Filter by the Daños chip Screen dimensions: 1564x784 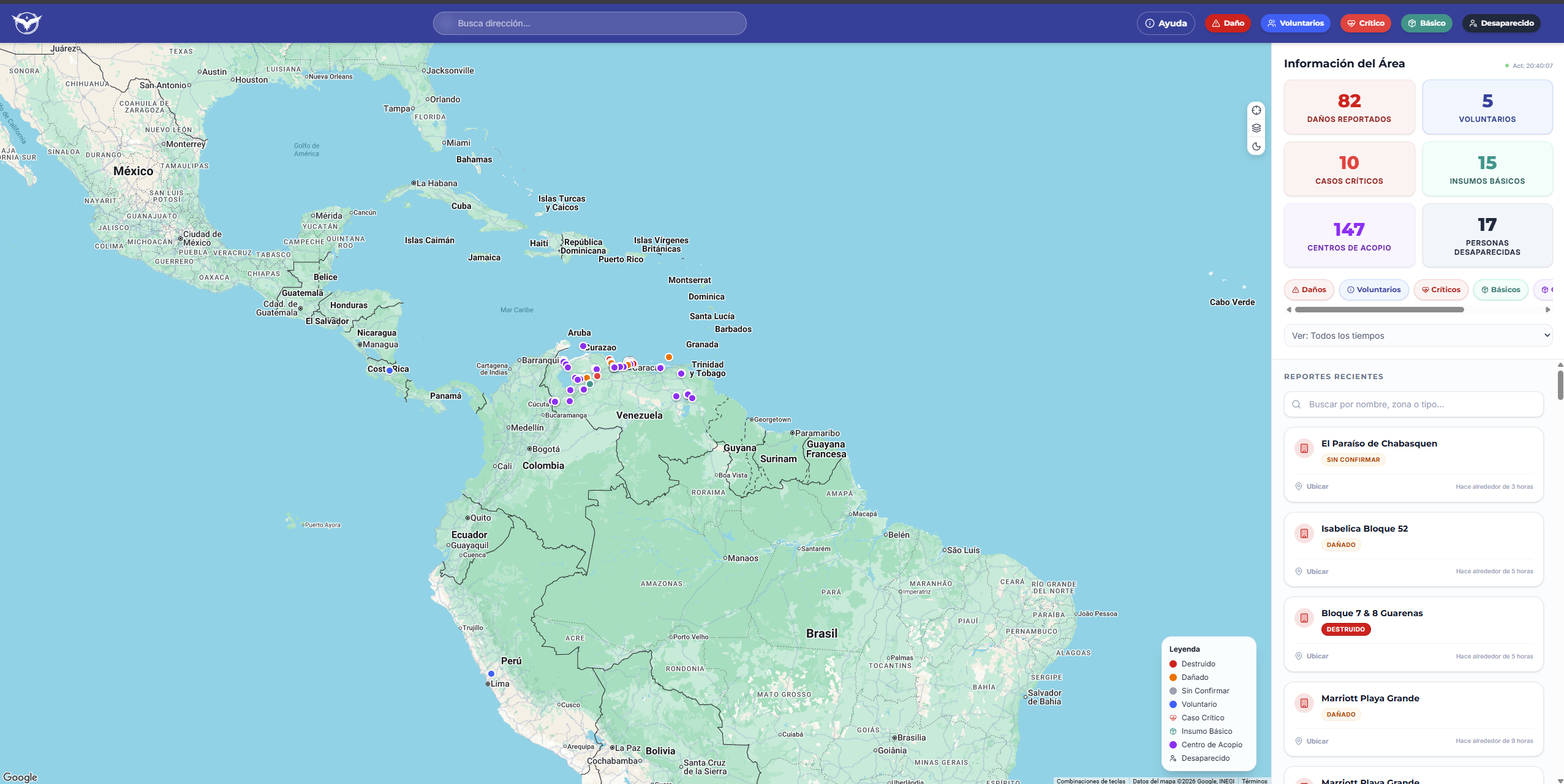click(1309, 290)
